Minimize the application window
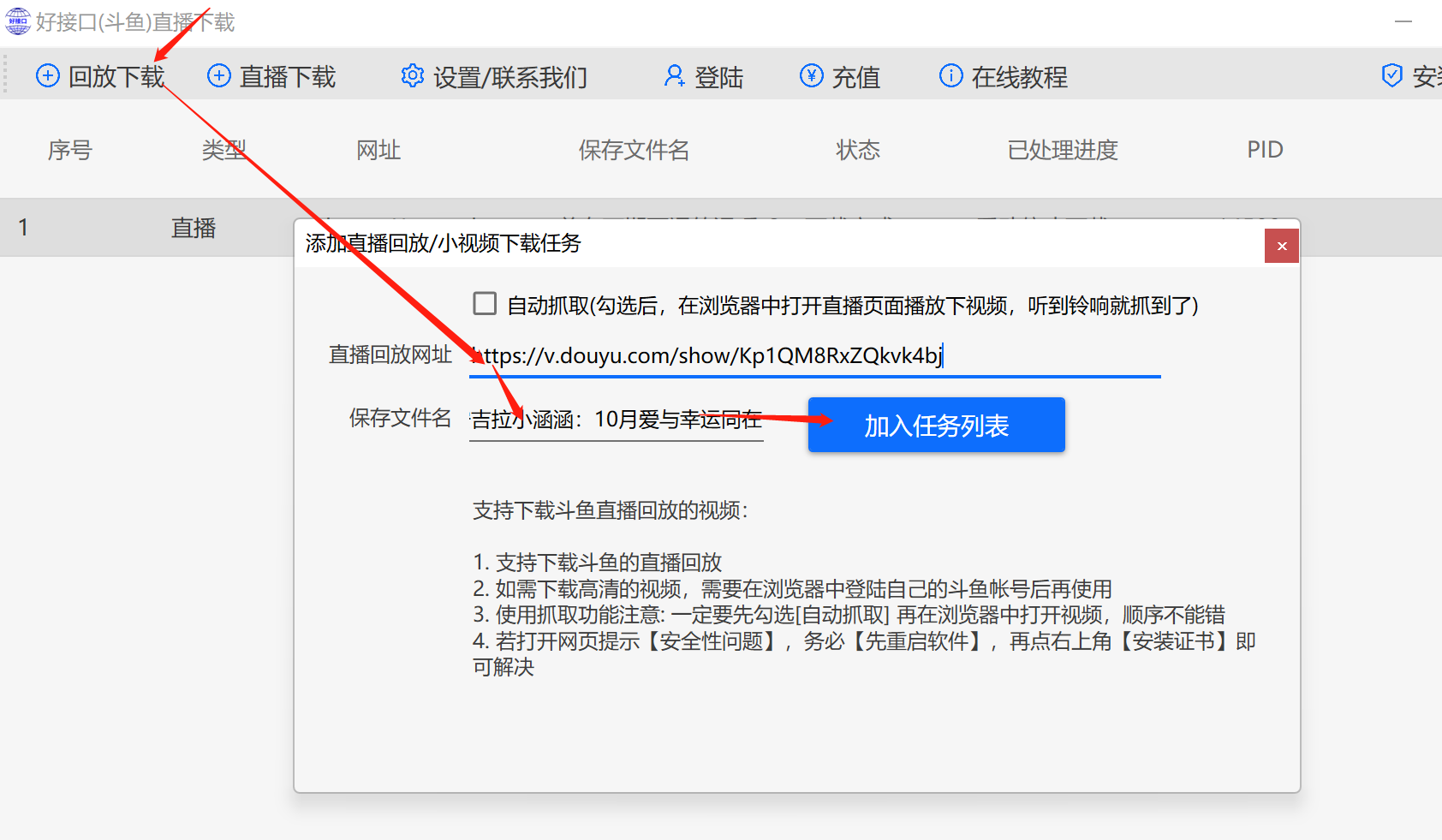 coord(1403,21)
